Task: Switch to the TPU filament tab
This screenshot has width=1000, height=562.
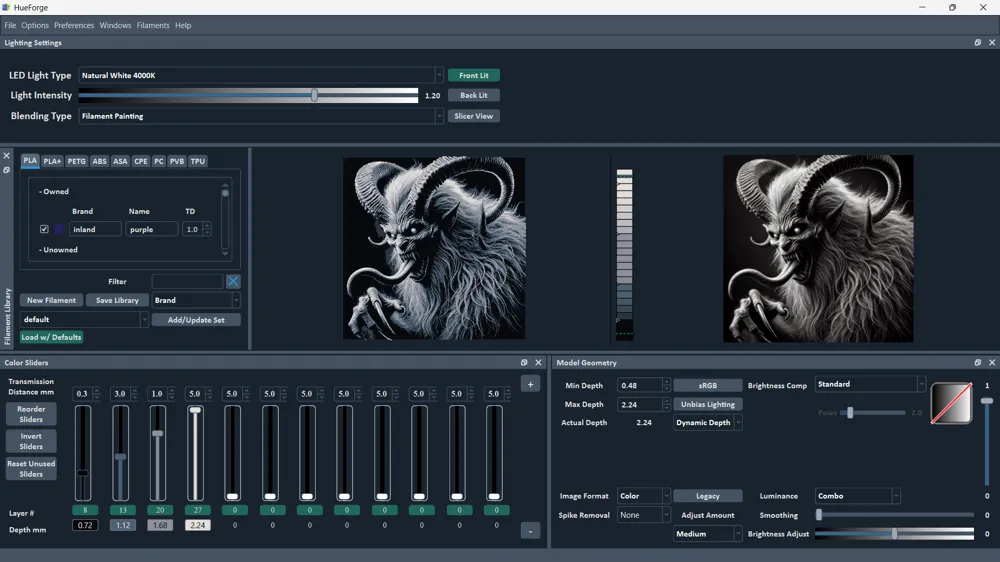Action: (198, 161)
